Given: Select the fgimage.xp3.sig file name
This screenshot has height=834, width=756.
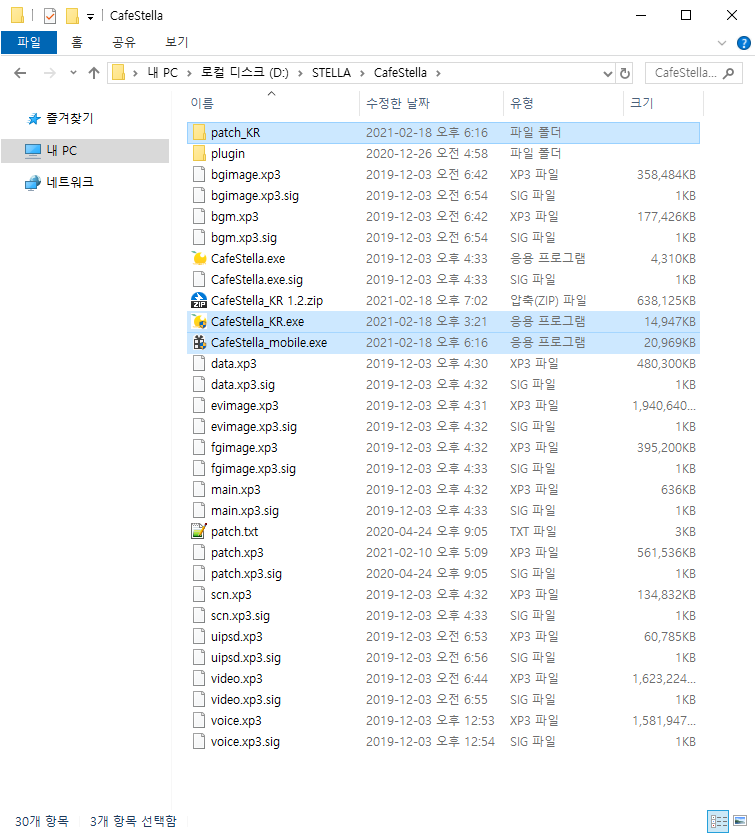Looking at the screenshot, I should pyautogui.click(x=253, y=469).
